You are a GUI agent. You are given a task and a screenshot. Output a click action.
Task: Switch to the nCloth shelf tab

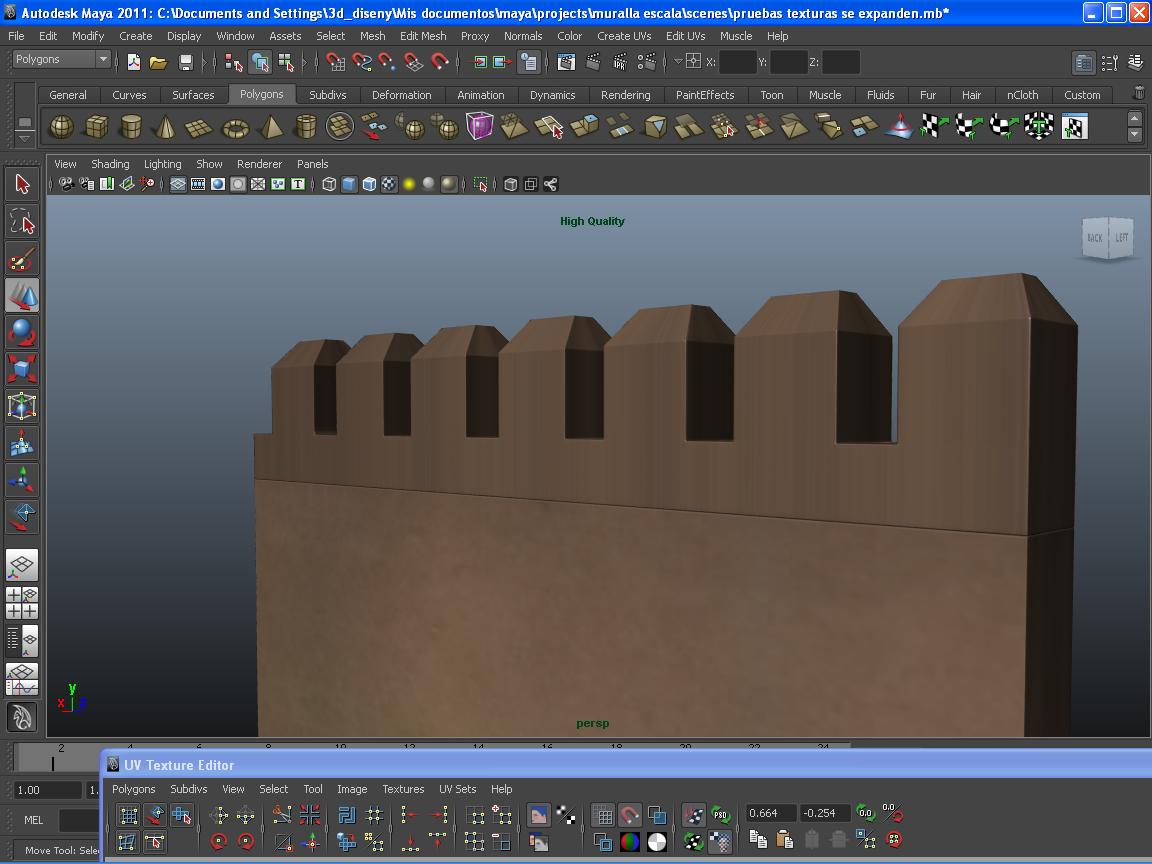point(1022,95)
